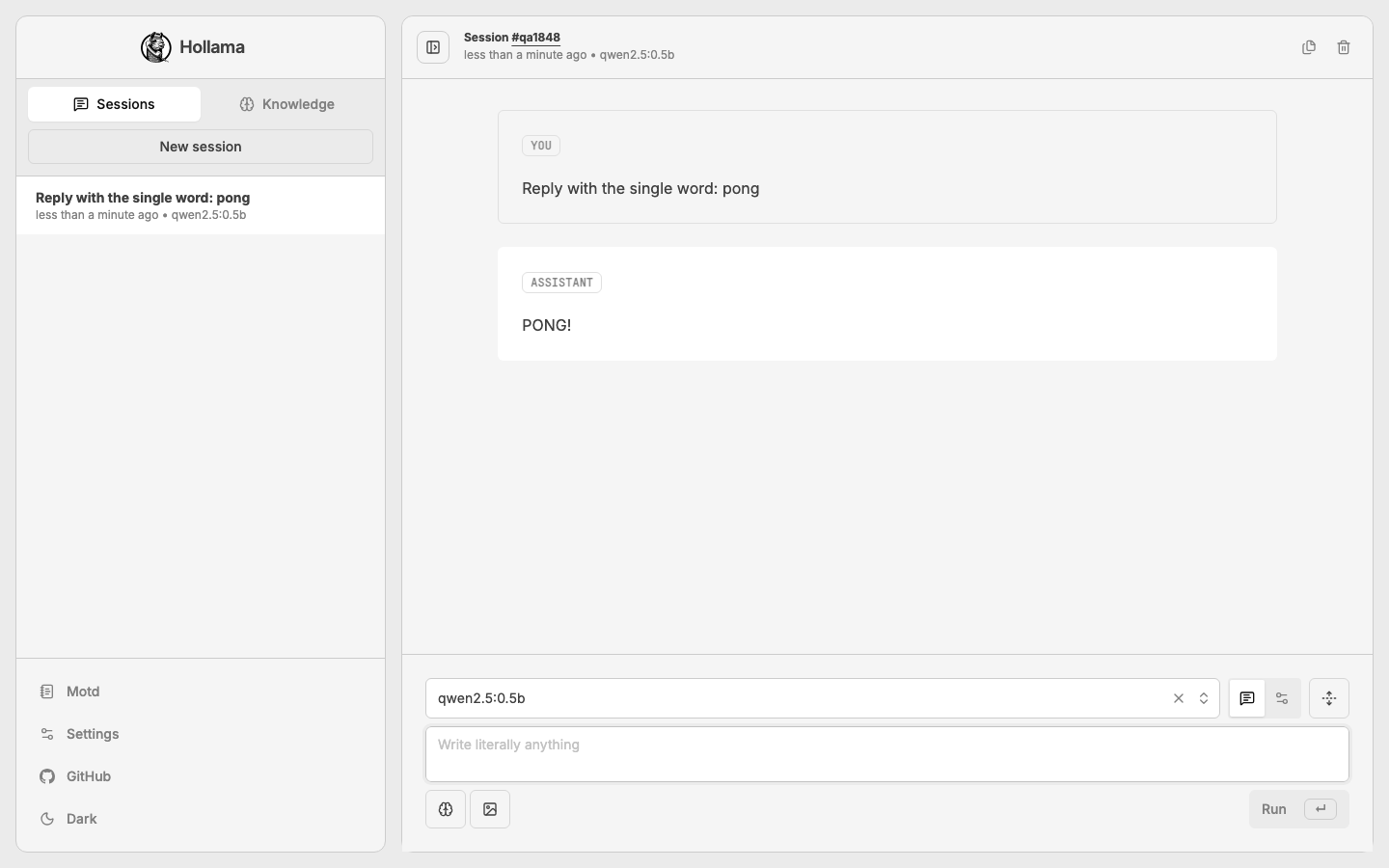Expand the model selection dropdown arrows

pos(1204,698)
